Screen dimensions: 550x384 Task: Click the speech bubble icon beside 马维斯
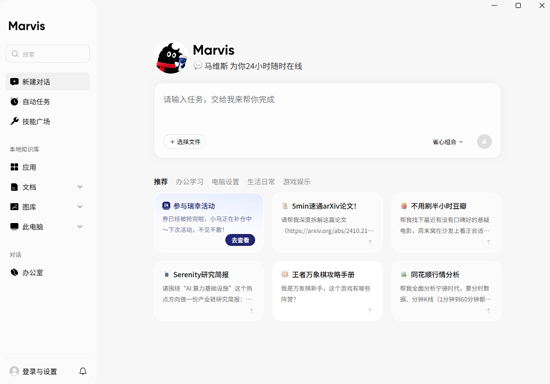click(x=198, y=66)
